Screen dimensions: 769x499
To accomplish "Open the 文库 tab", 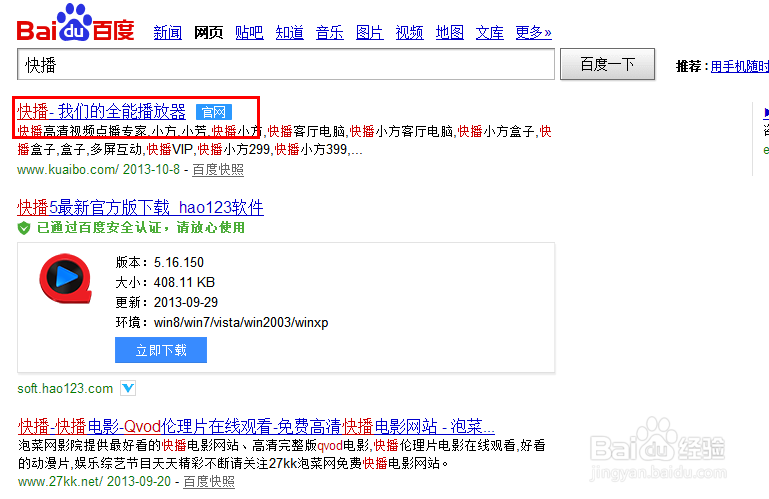I will pos(489,33).
